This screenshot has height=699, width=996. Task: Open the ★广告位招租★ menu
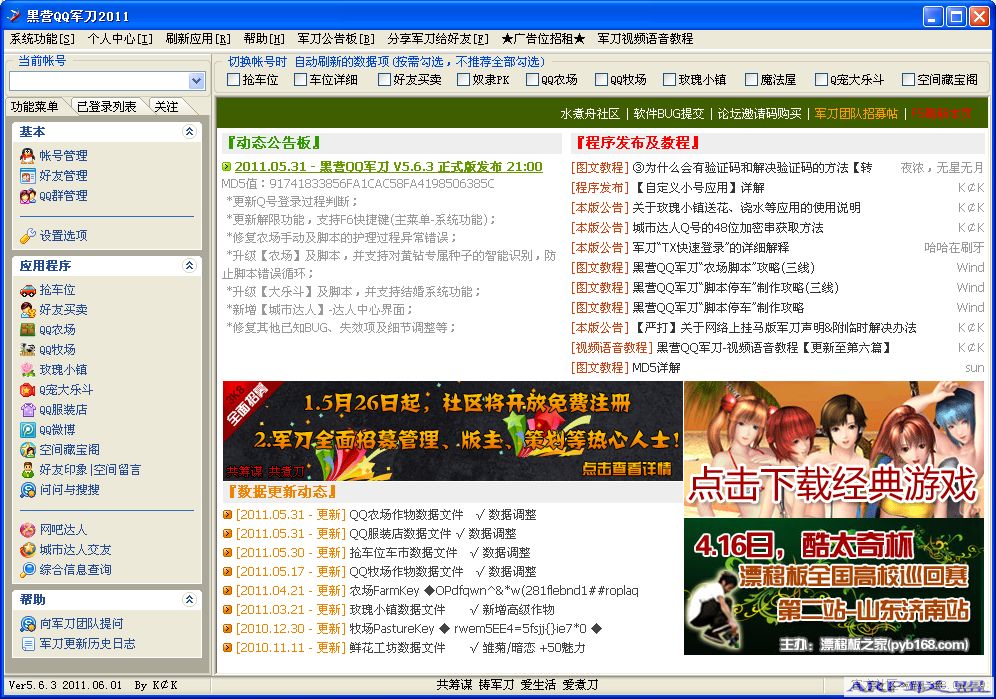pos(543,39)
